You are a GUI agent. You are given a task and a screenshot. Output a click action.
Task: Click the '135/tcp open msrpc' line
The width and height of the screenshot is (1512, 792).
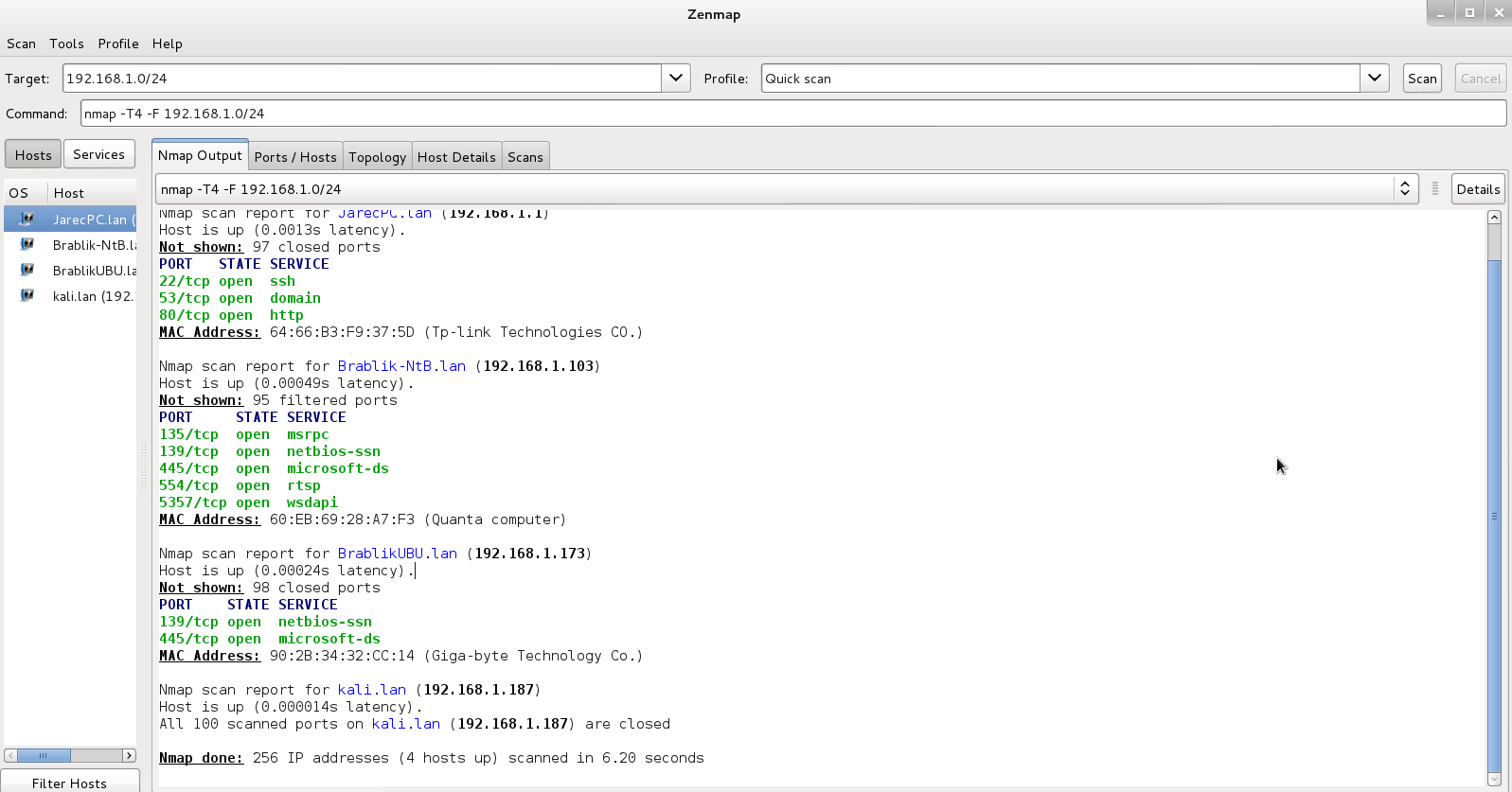point(244,434)
